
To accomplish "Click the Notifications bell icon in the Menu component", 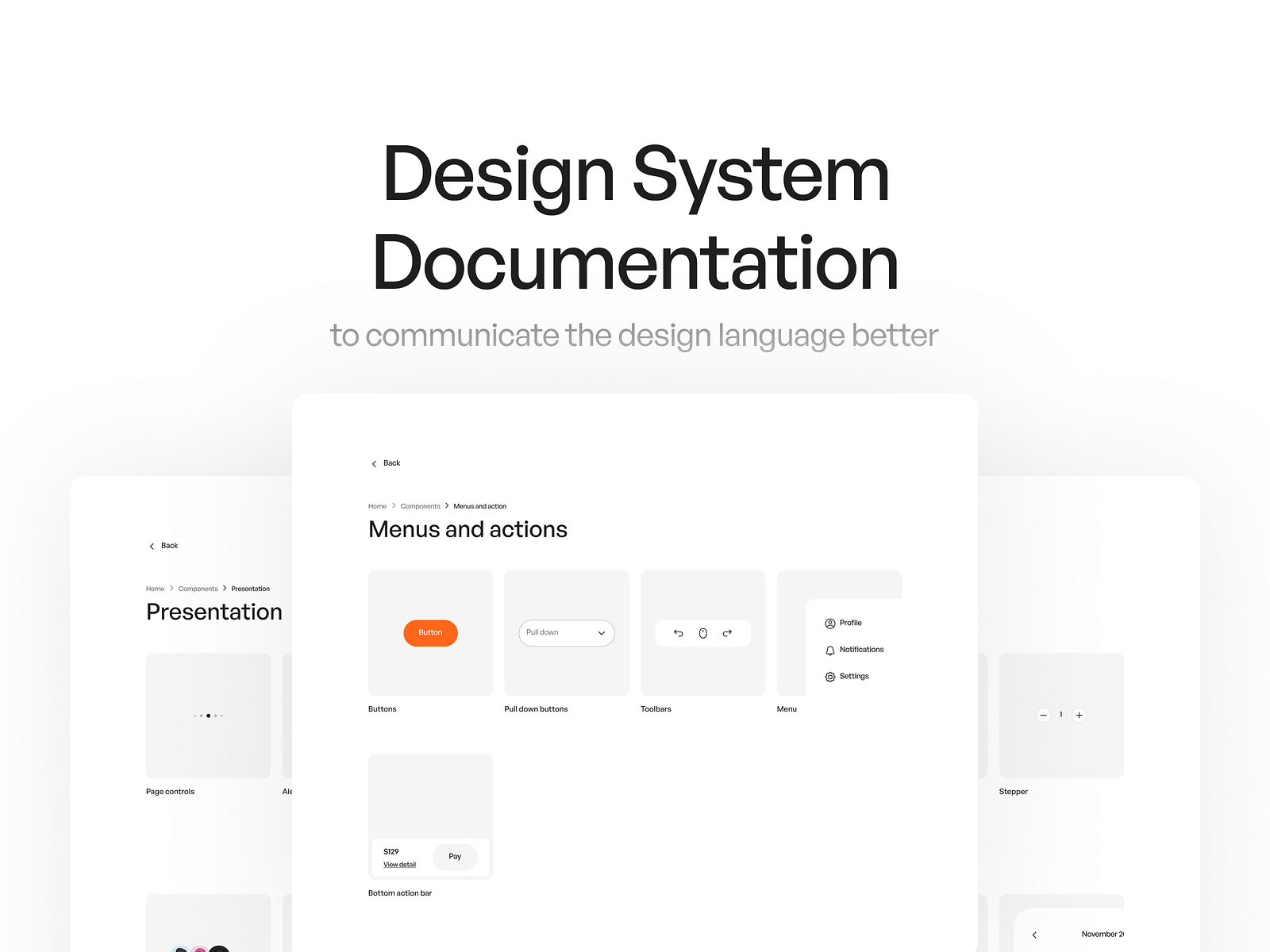I will [830, 650].
